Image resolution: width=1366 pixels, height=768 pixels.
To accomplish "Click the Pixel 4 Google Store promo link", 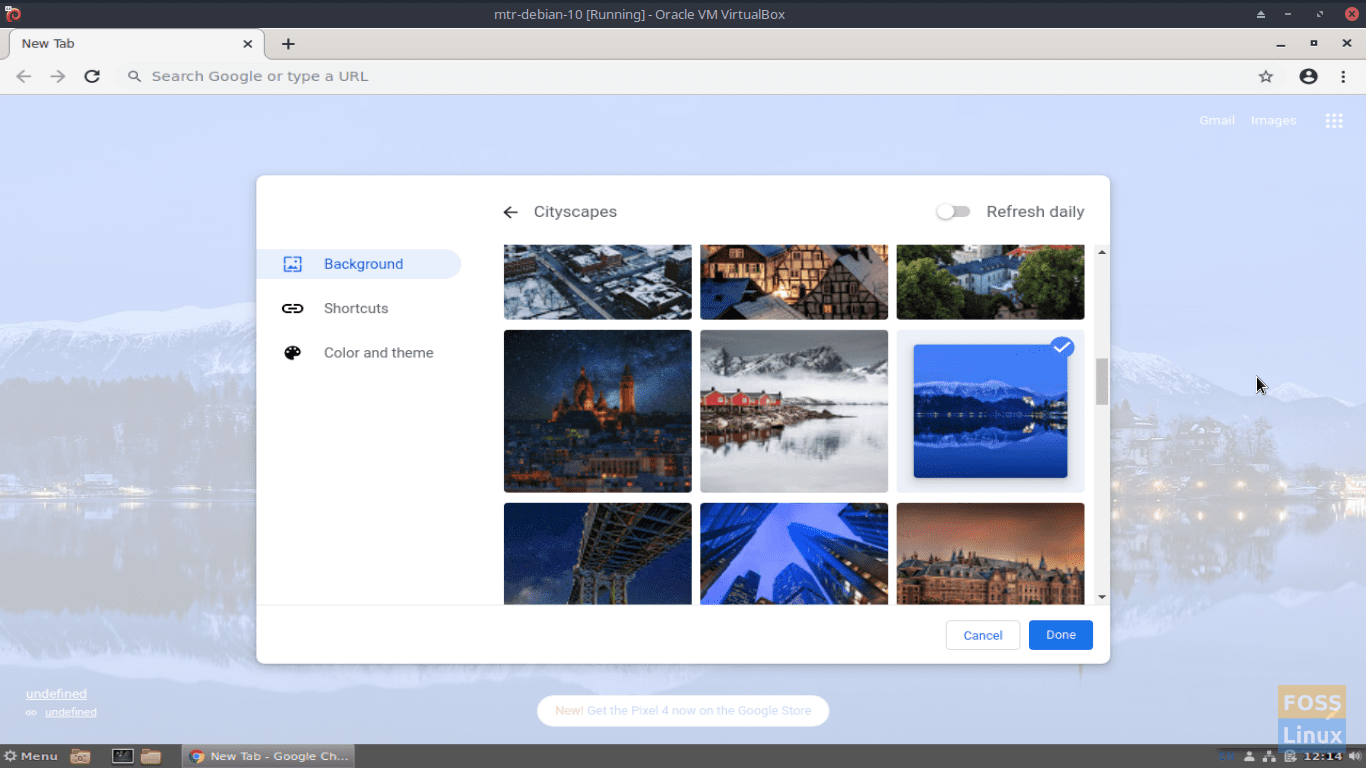I will click(683, 711).
